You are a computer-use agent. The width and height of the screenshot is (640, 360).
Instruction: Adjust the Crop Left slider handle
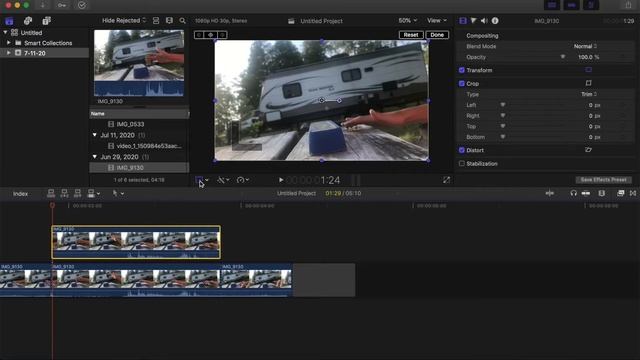503,105
